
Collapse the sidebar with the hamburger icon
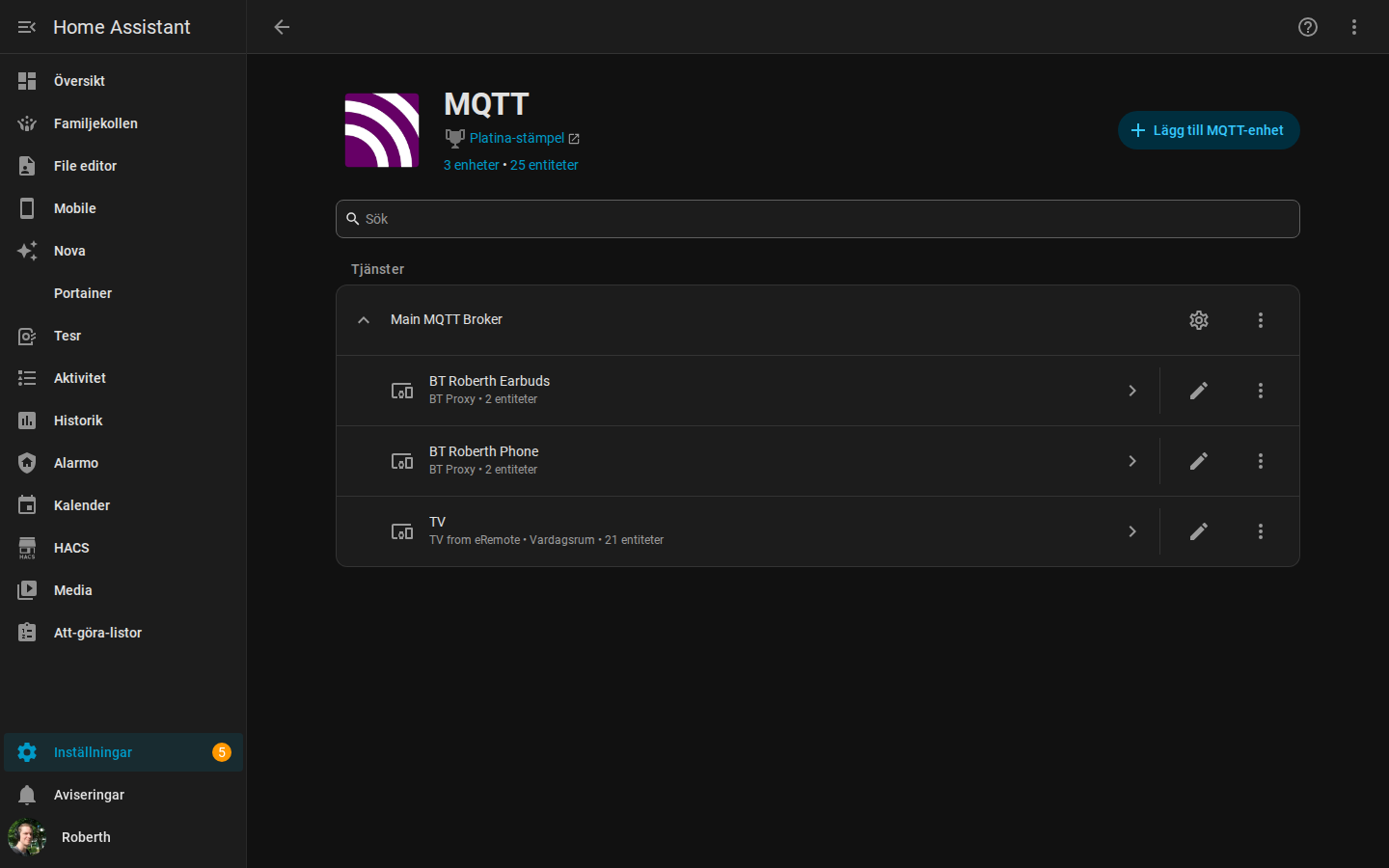click(x=27, y=27)
